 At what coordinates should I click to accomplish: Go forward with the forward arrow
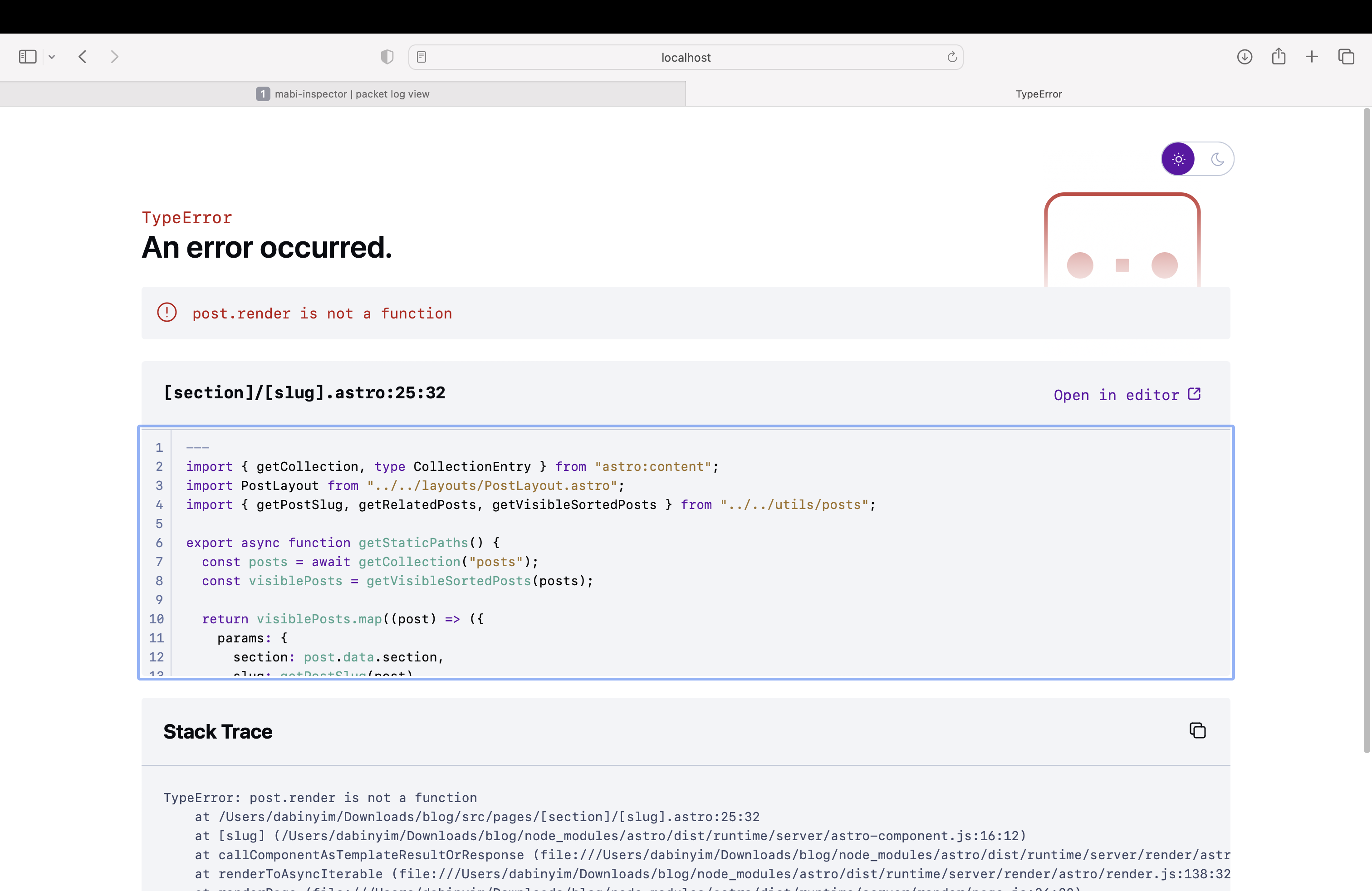pyautogui.click(x=114, y=56)
